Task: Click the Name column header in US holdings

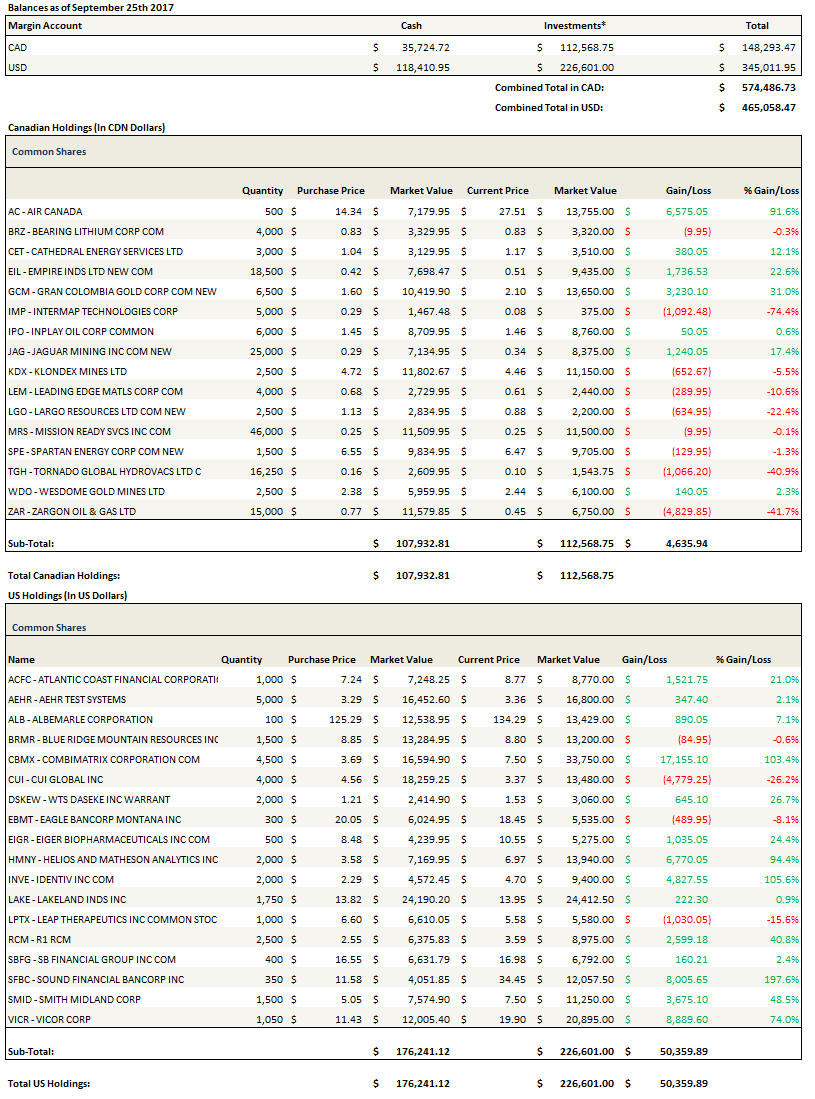Action: point(21,660)
